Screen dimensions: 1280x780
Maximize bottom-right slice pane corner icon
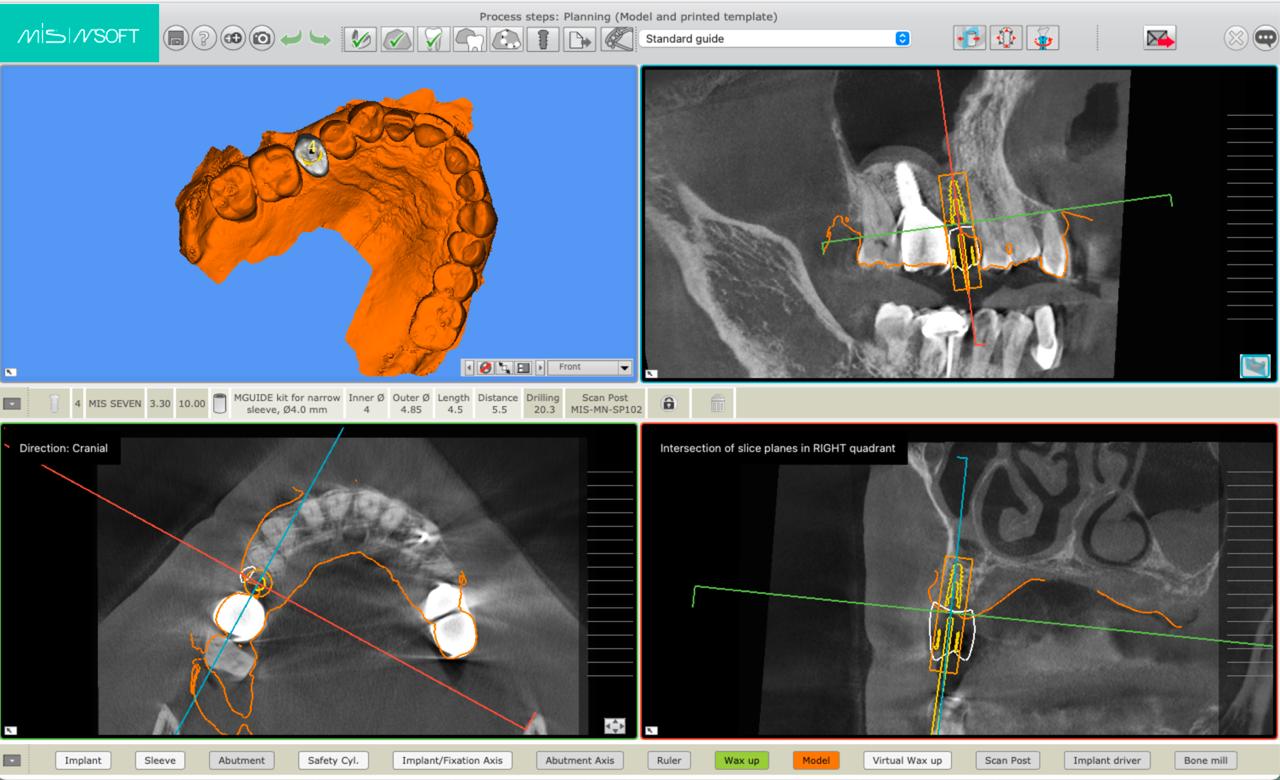pyautogui.click(x=652, y=730)
